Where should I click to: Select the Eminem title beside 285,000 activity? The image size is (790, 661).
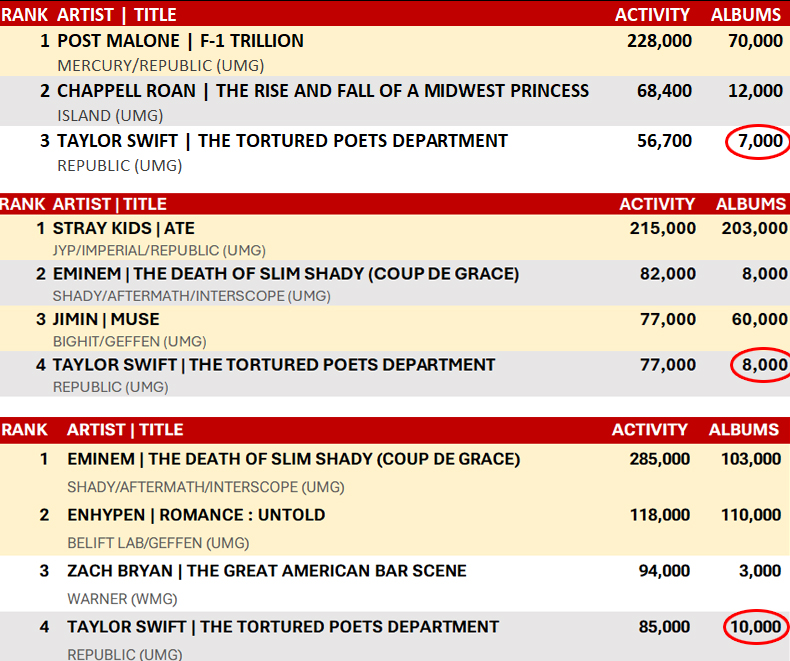coord(294,459)
